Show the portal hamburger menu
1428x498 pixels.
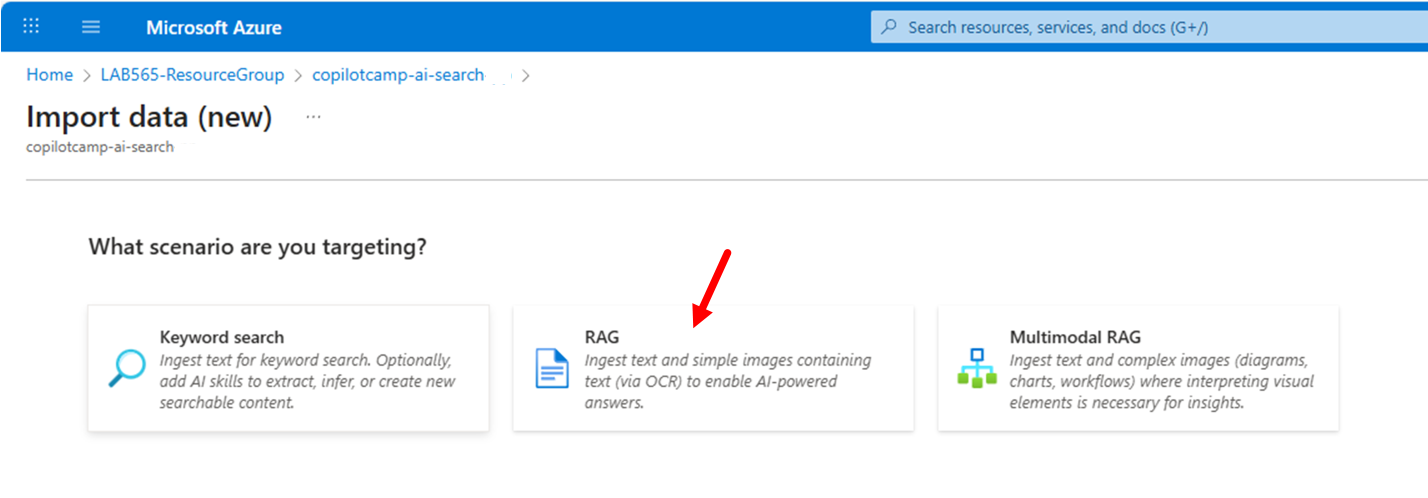click(x=91, y=27)
